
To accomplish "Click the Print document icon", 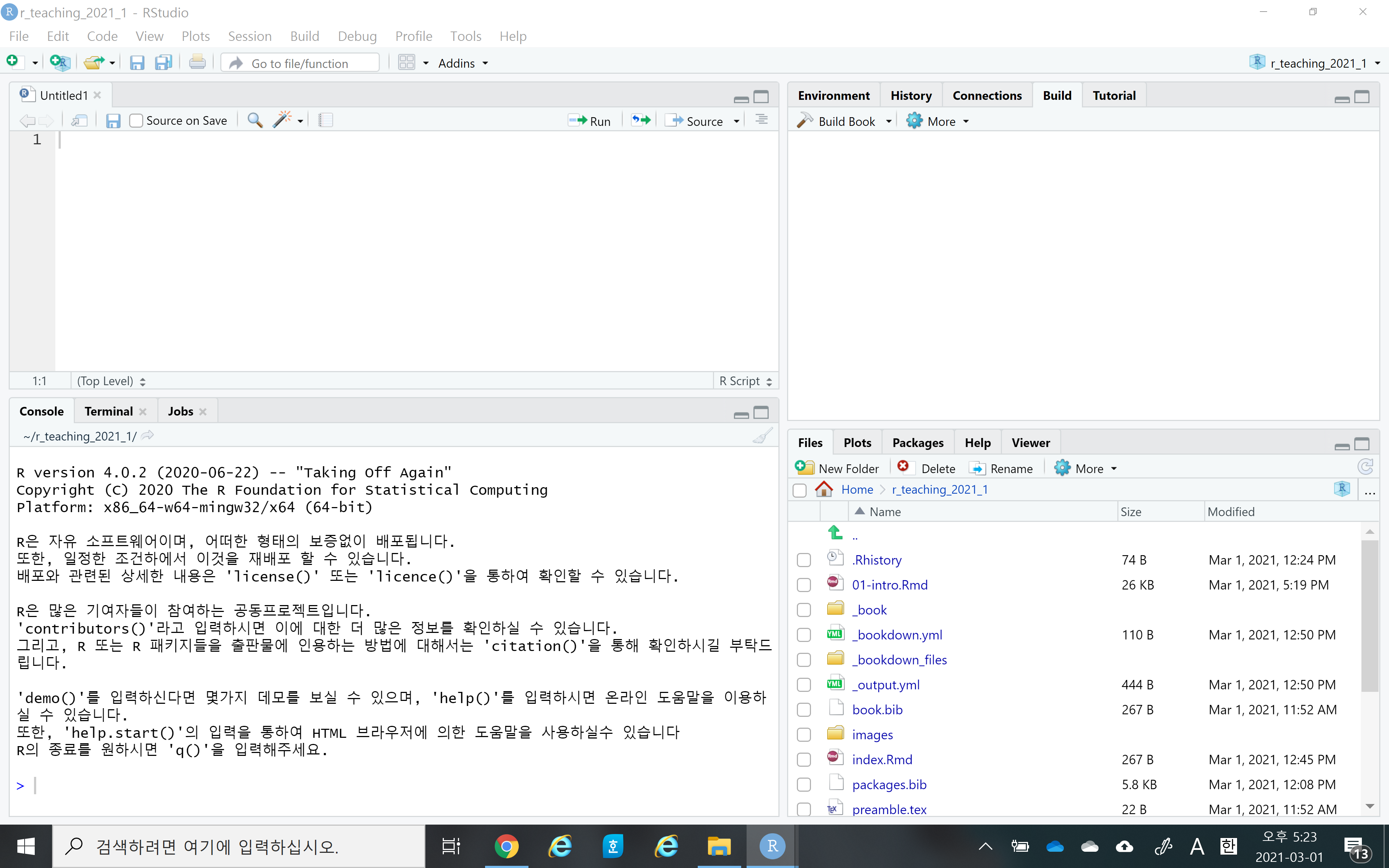I will point(197,62).
